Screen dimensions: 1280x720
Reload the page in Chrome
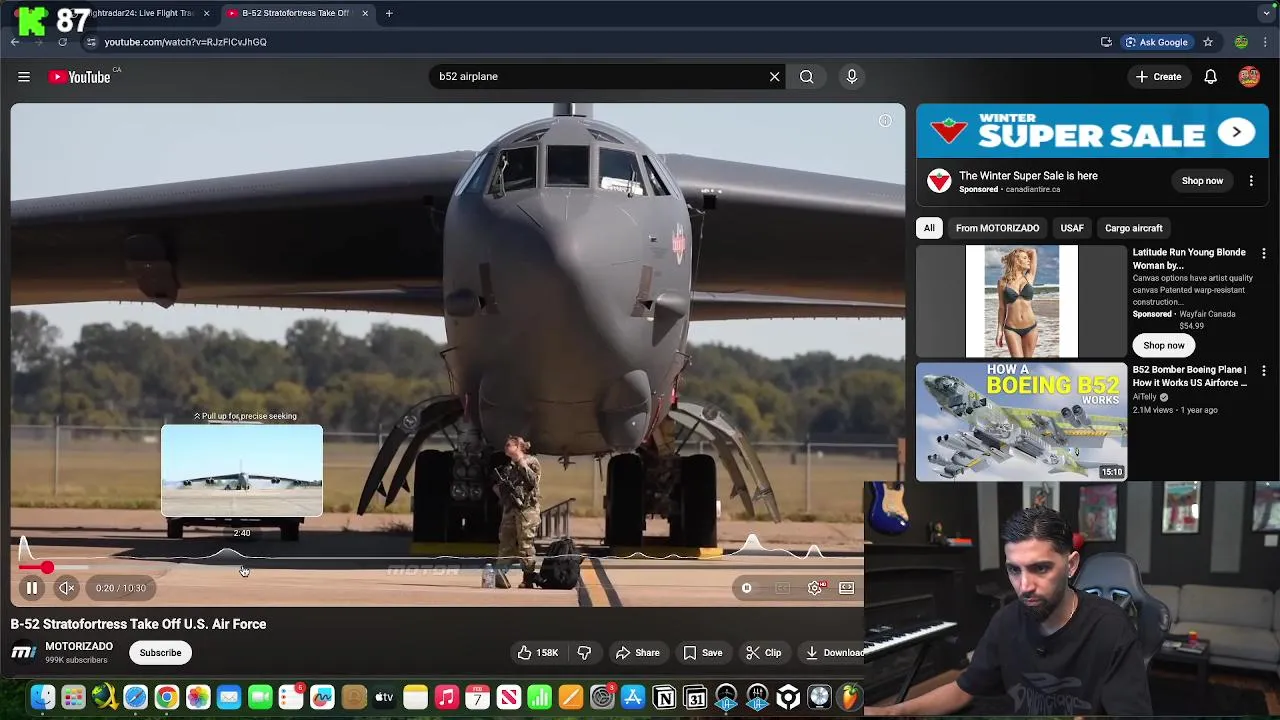coord(62,42)
